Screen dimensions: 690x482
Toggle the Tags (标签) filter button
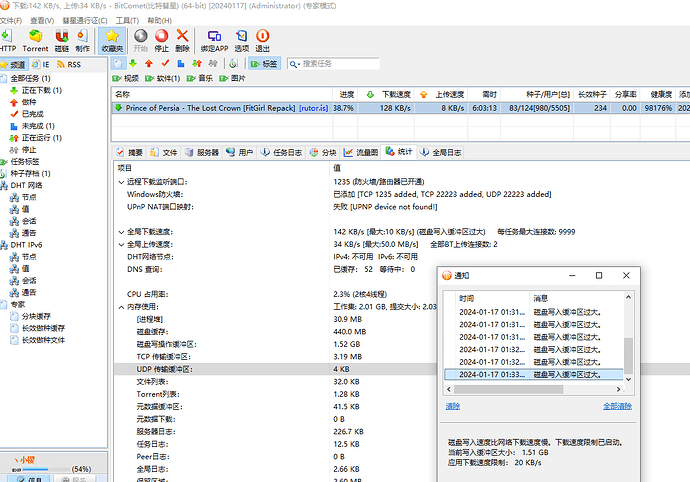pos(264,64)
